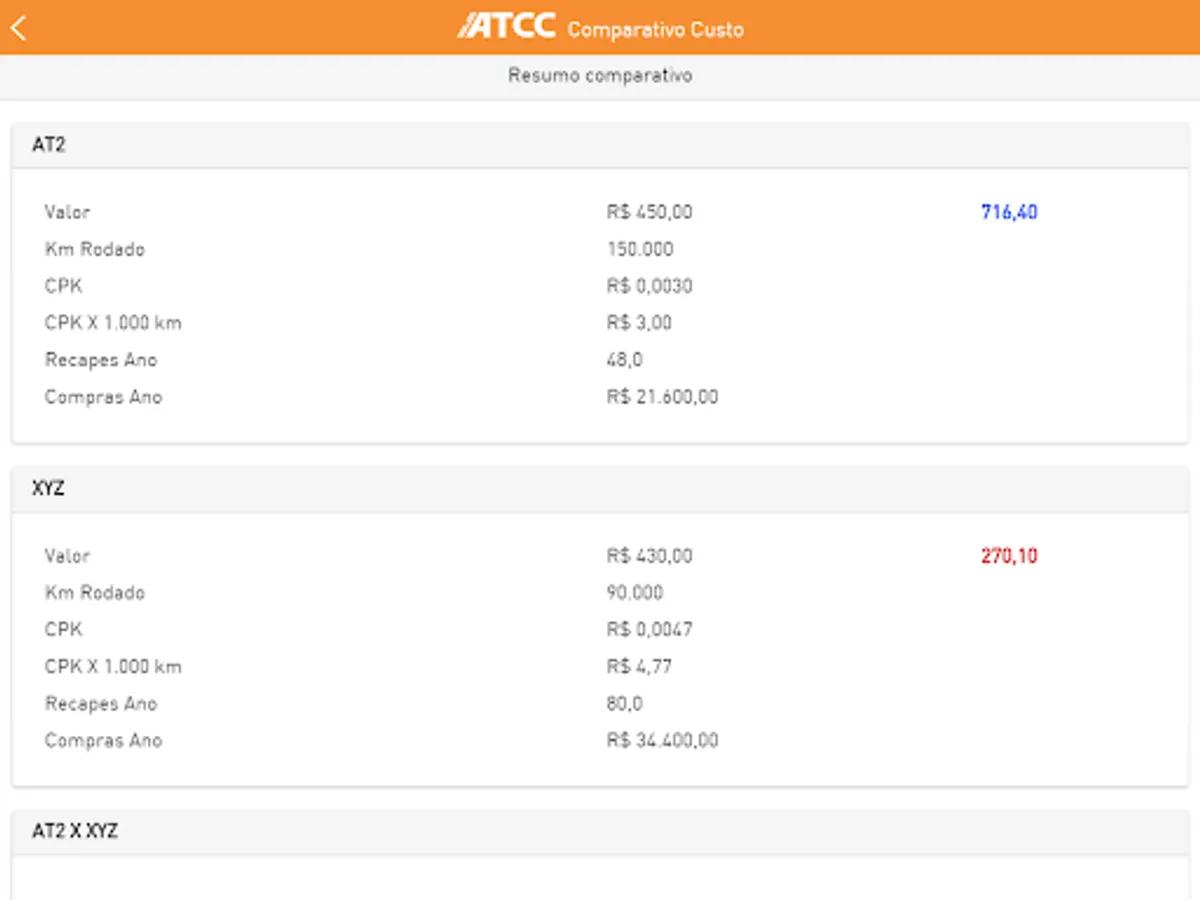Click the R$ 34.400,00 Compras Ano amount

pos(662,741)
